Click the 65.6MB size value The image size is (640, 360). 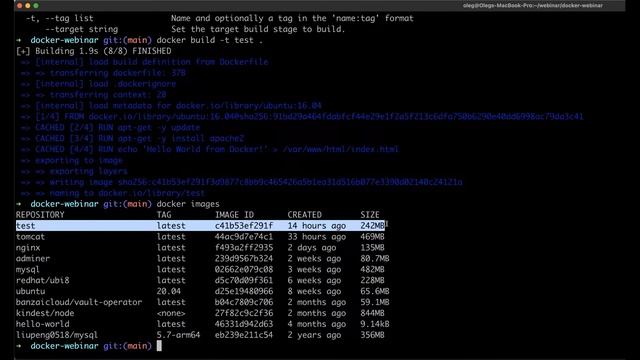[x=375, y=291]
